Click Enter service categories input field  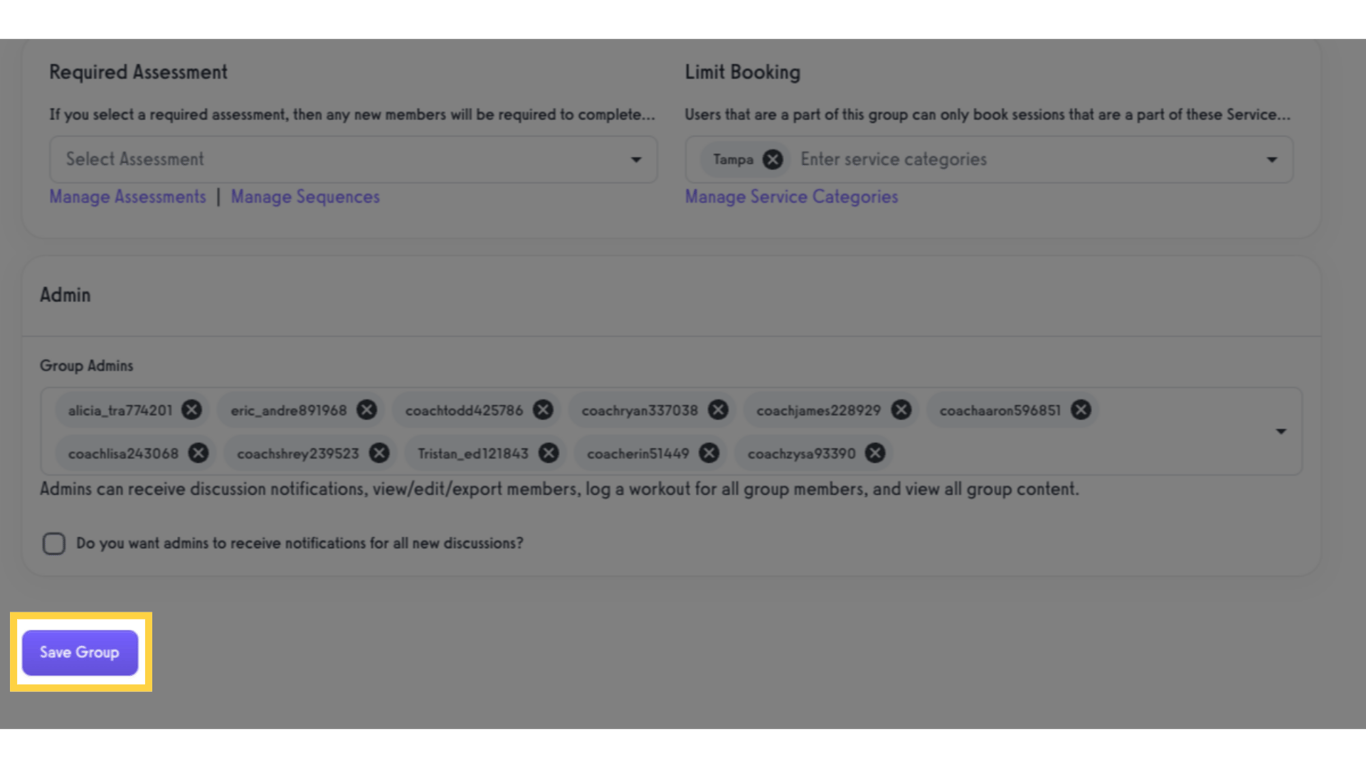(1000, 159)
